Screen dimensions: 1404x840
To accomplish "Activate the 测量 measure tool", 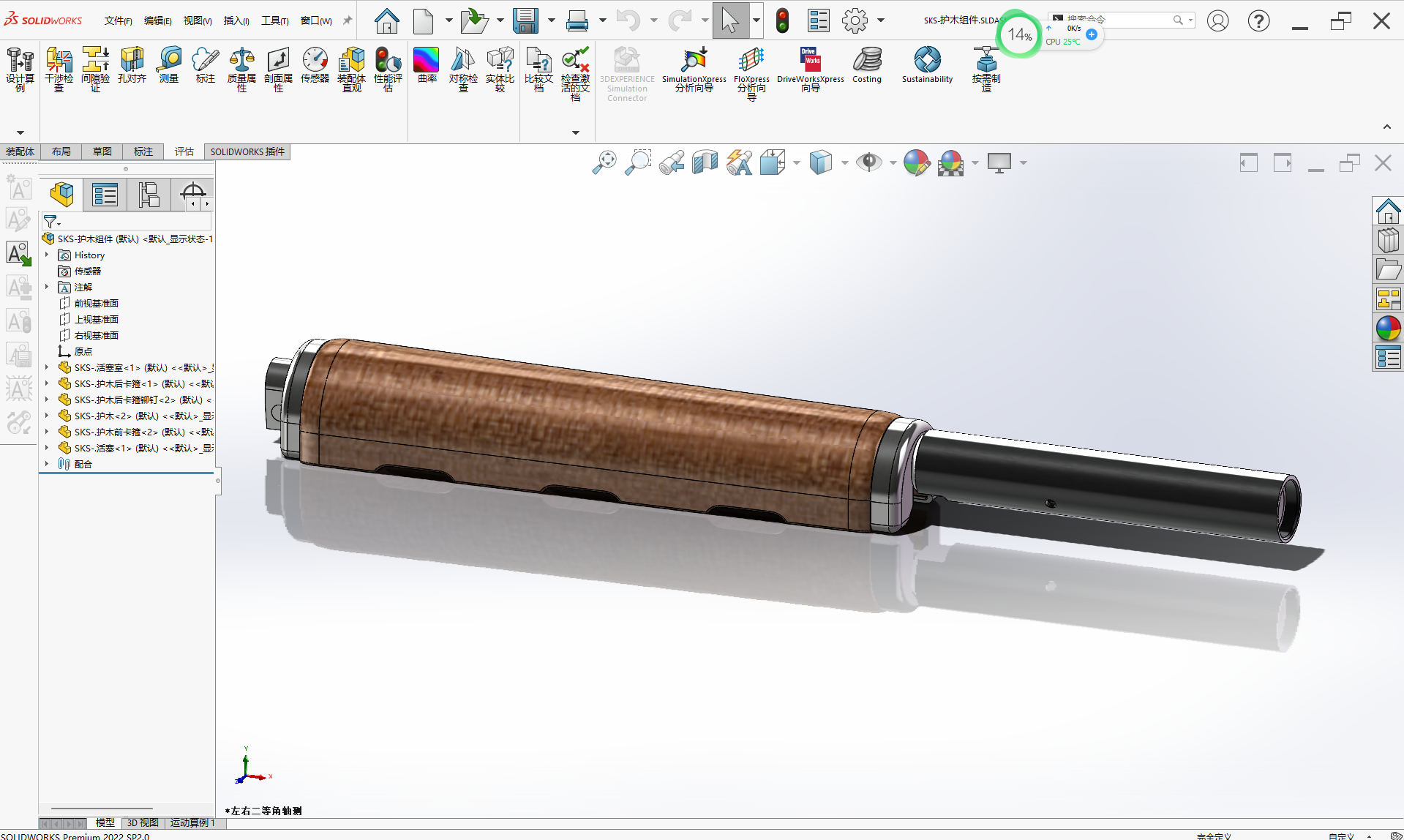I will [169, 65].
